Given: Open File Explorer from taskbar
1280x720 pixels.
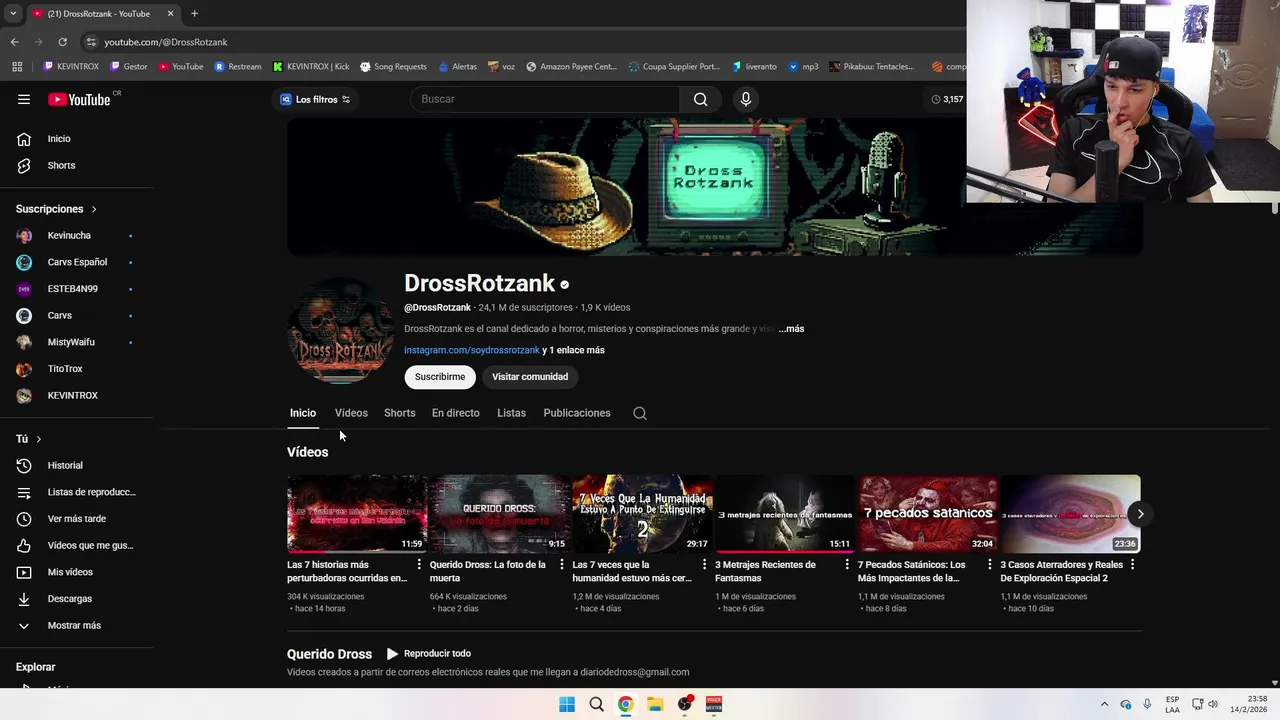Looking at the screenshot, I should (655, 704).
